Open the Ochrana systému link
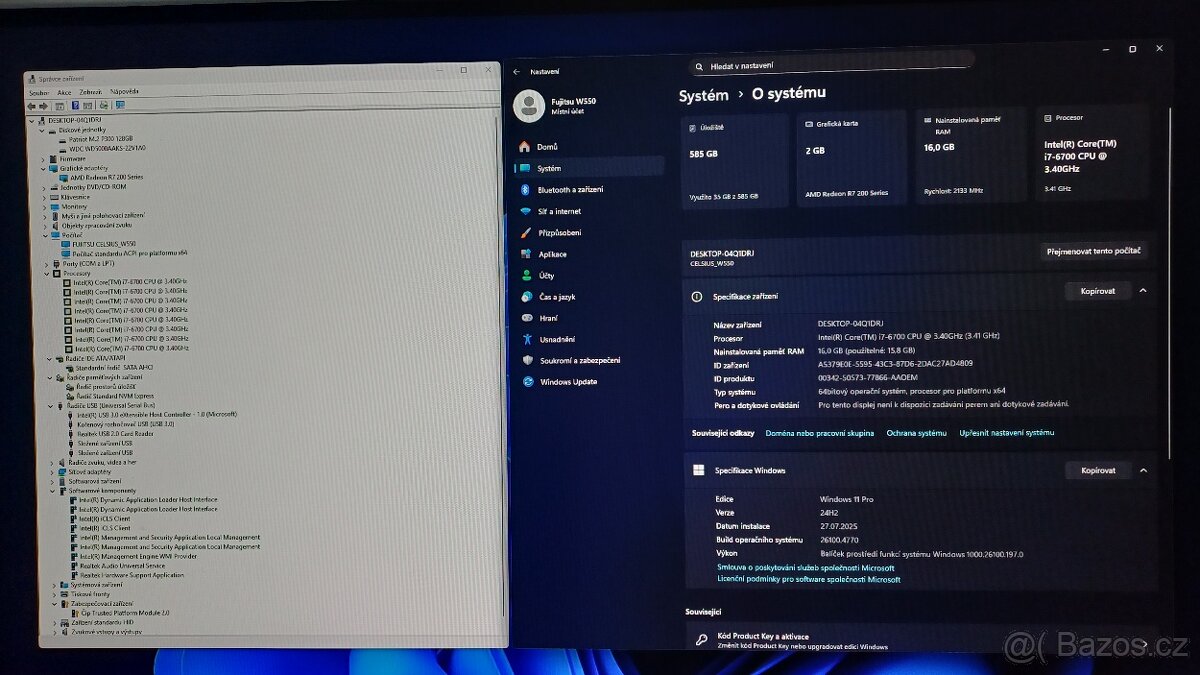1200x675 pixels. (916, 433)
